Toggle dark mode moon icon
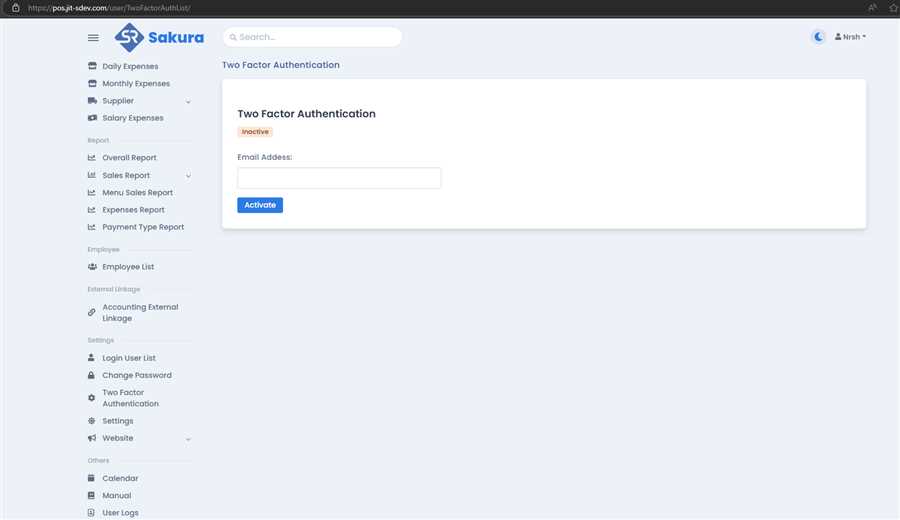 818,37
